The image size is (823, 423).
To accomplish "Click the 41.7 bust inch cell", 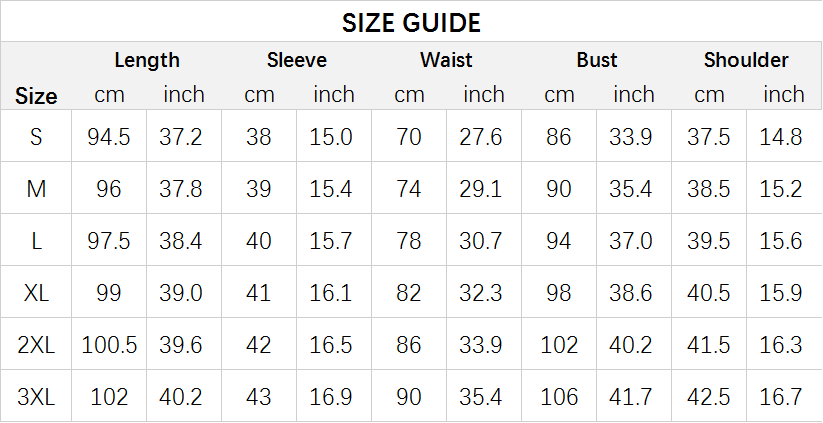I will tap(630, 397).
